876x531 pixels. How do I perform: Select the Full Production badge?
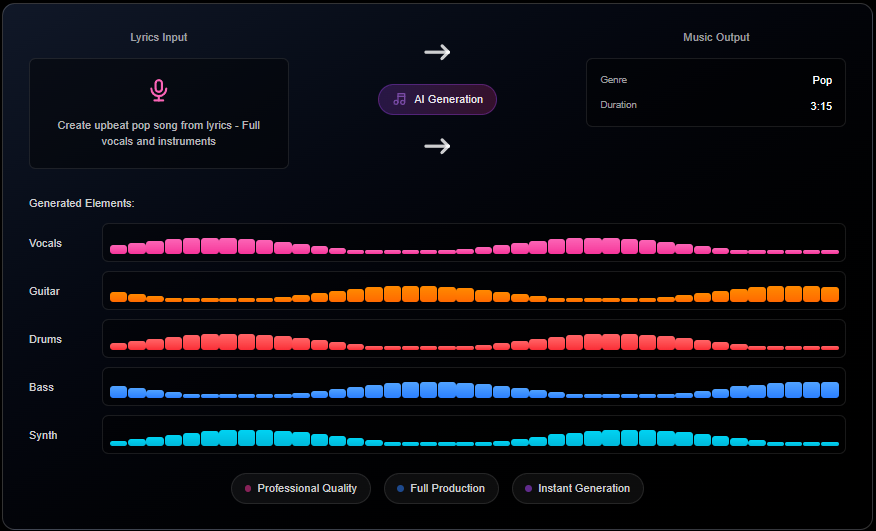coord(441,489)
